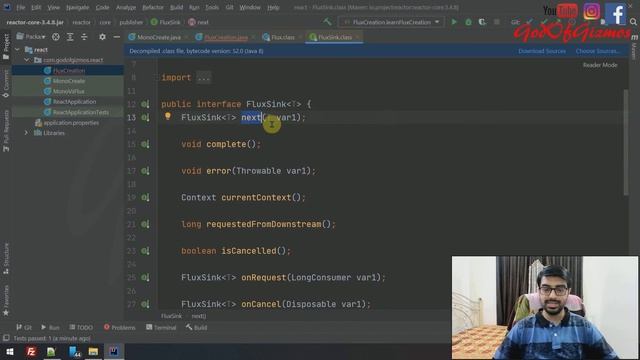The image size is (640, 360).
Task: Open the Terminal tool window button
Action: (x=161, y=327)
